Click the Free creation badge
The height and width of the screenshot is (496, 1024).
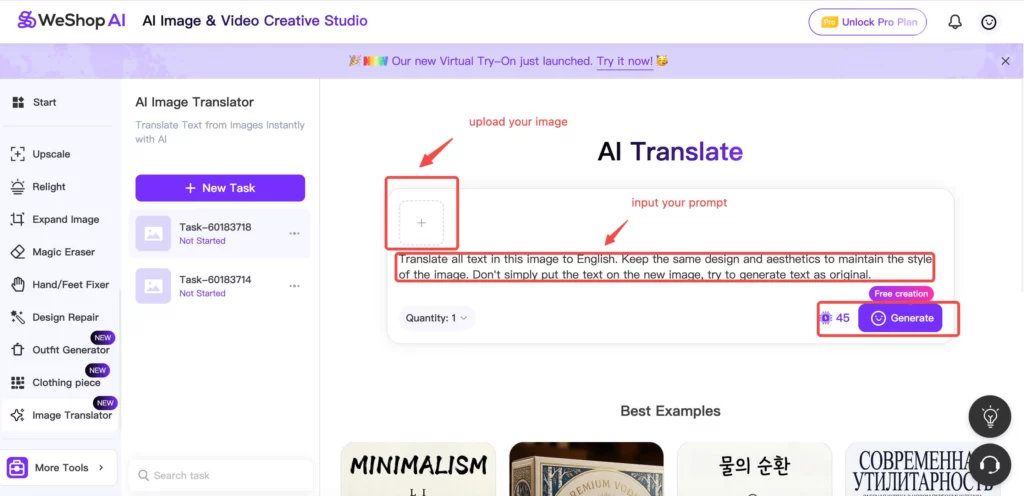[x=901, y=294]
